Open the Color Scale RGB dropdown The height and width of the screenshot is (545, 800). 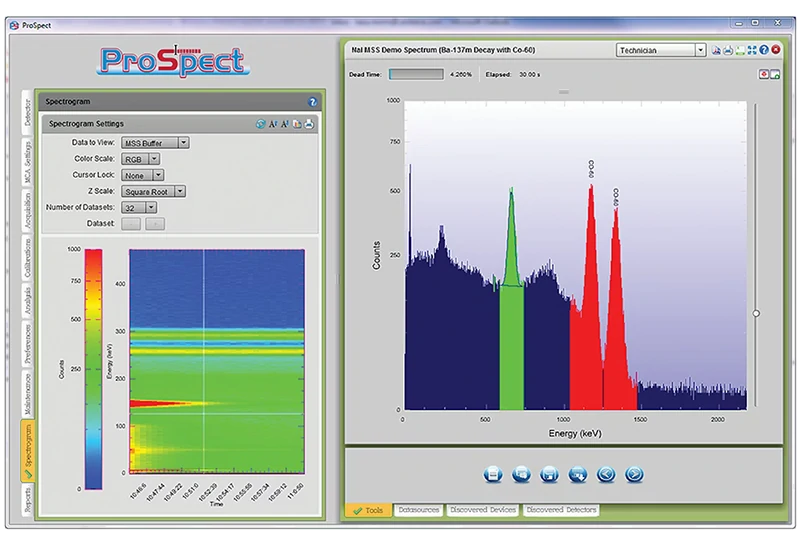(x=140, y=159)
